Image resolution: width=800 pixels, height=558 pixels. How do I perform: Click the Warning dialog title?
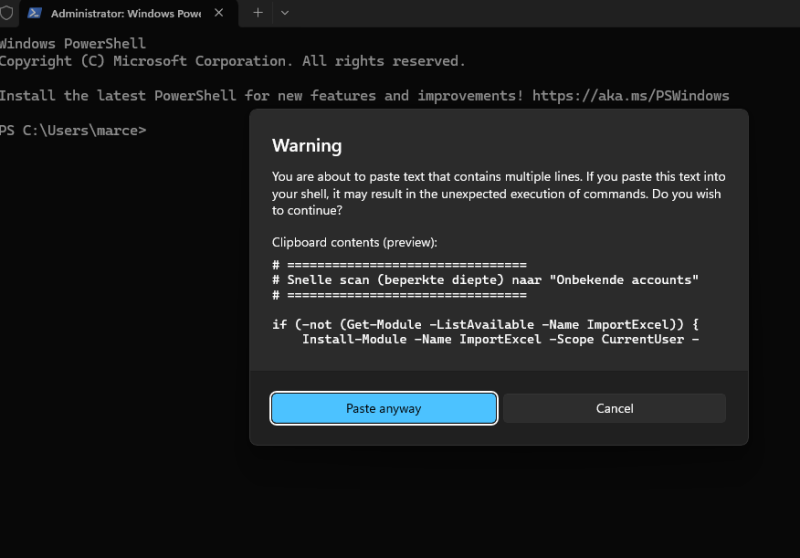(x=307, y=146)
